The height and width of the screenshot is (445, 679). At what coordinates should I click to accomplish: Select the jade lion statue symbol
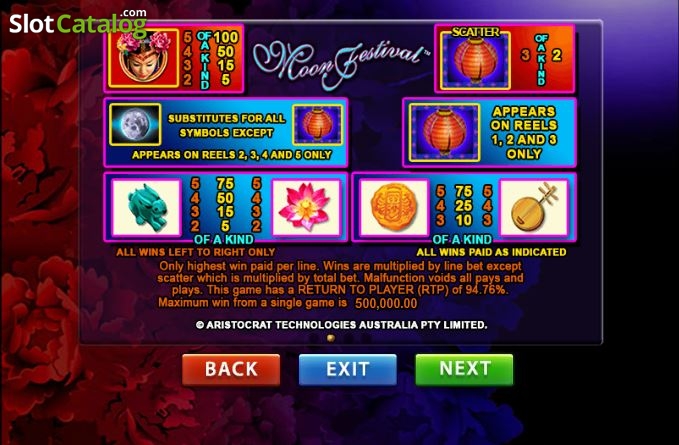146,208
